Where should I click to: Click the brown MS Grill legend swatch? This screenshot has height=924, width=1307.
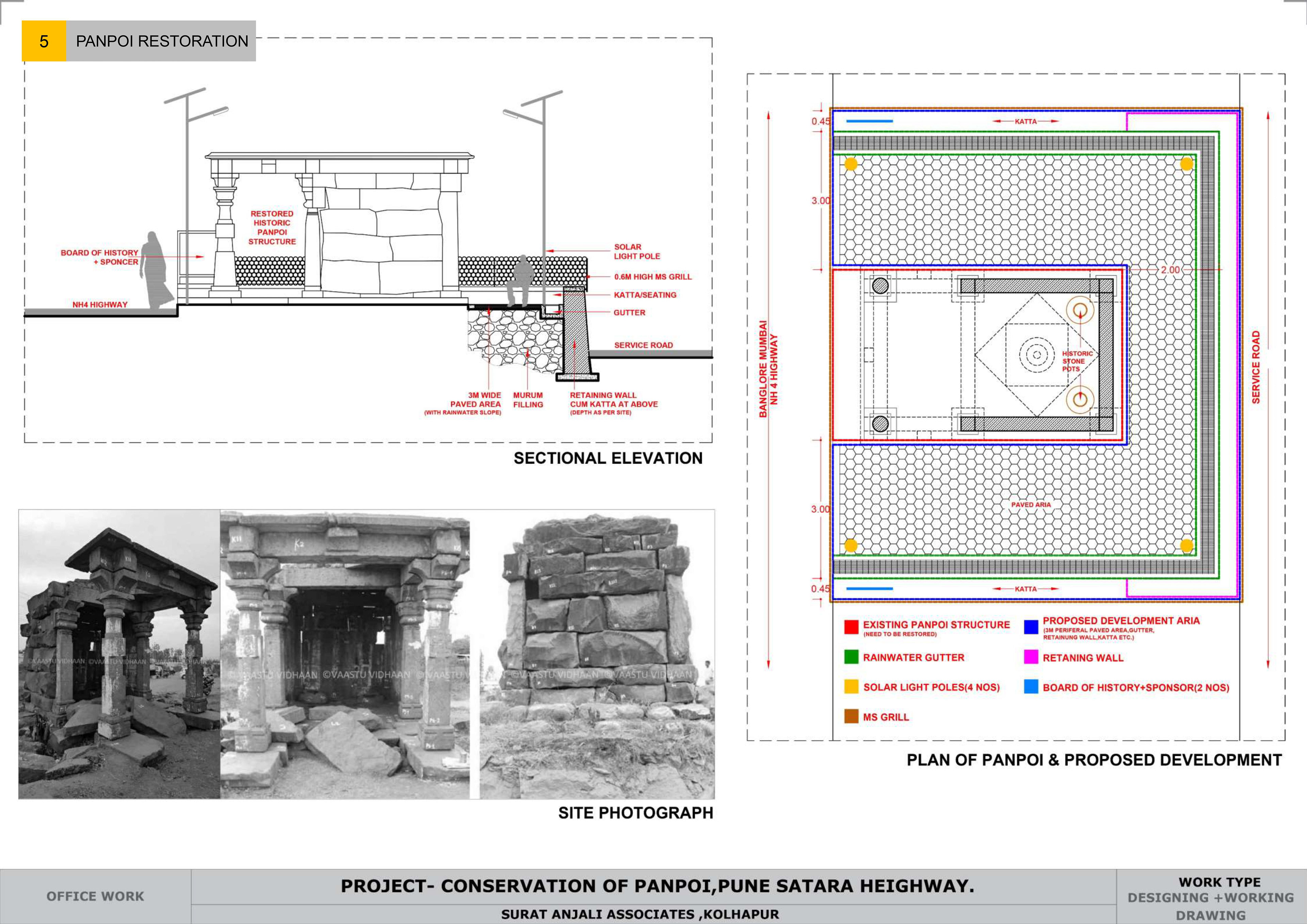851,716
